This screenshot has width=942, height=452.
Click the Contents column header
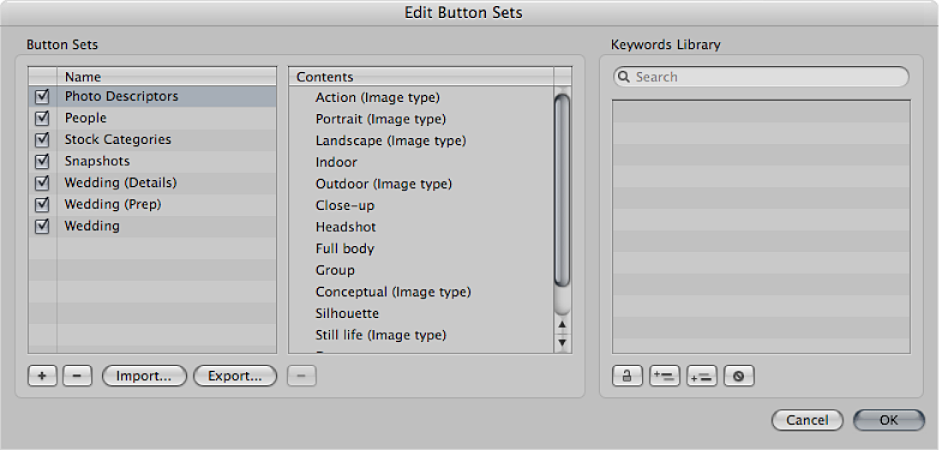tap(421, 77)
